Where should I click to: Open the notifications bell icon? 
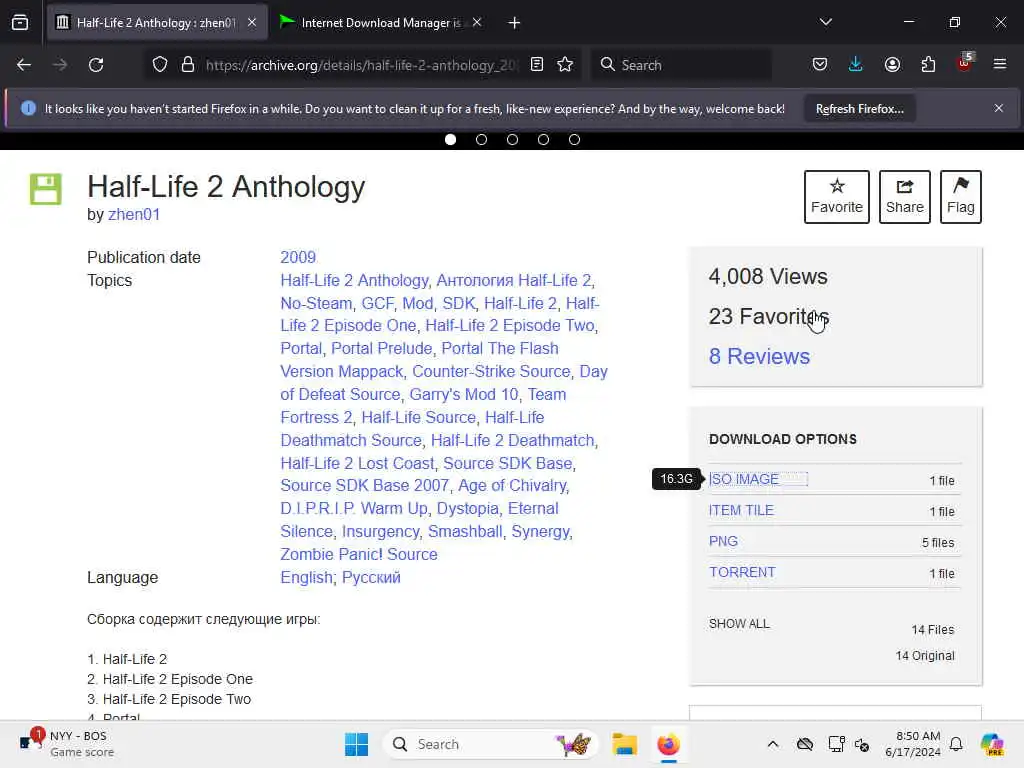pos(956,744)
